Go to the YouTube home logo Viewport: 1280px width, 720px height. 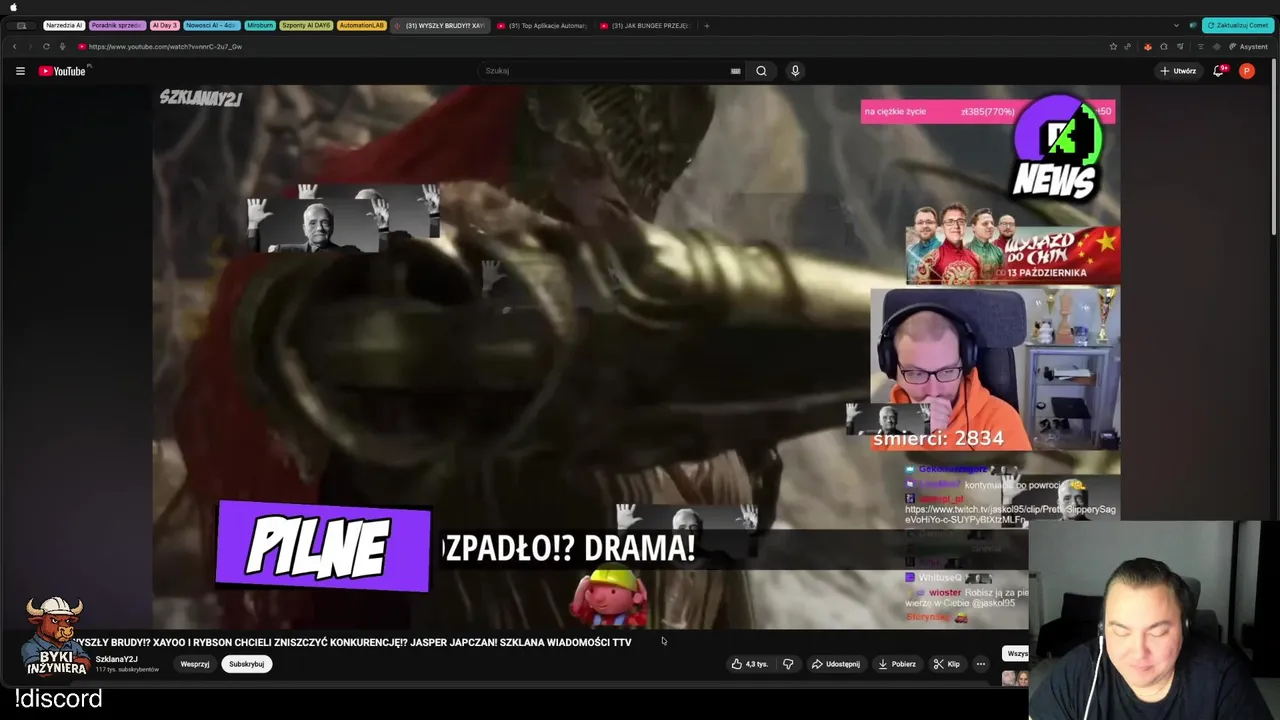point(62,71)
